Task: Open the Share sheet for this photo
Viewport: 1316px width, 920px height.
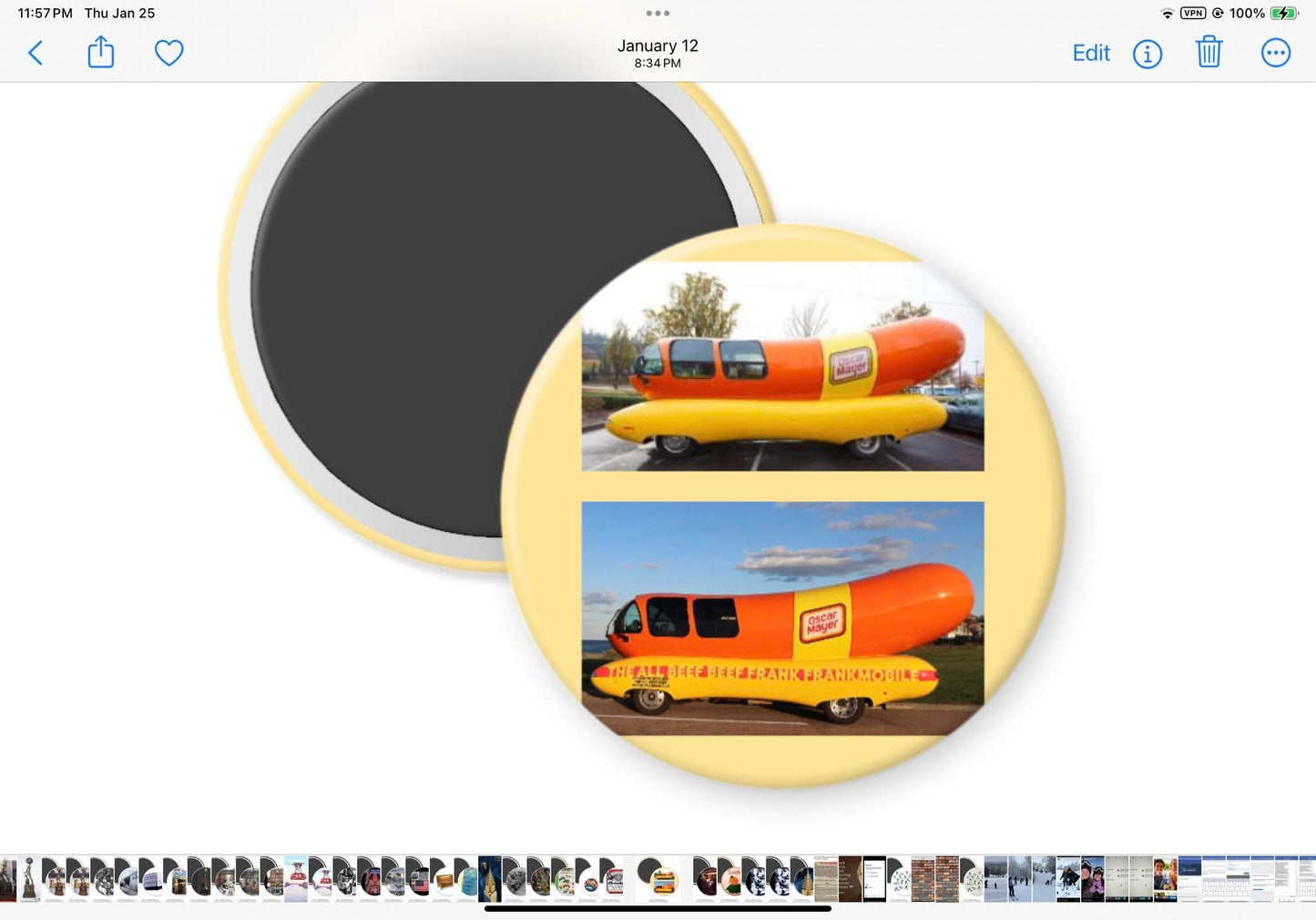Action: (x=101, y=53)
